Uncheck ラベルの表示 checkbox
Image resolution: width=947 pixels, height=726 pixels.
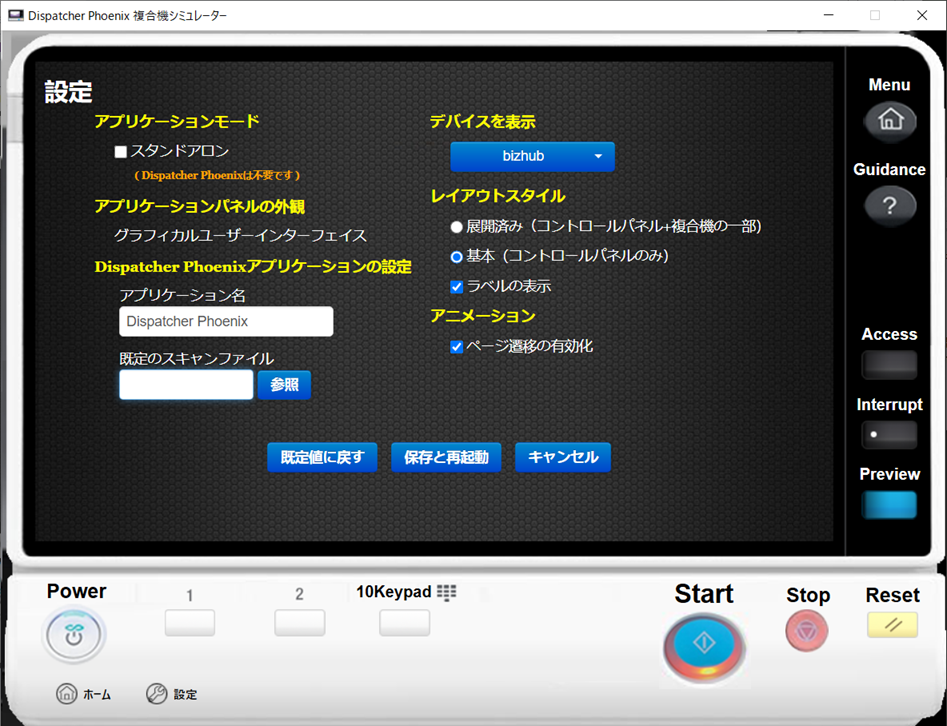click(457, 287)
